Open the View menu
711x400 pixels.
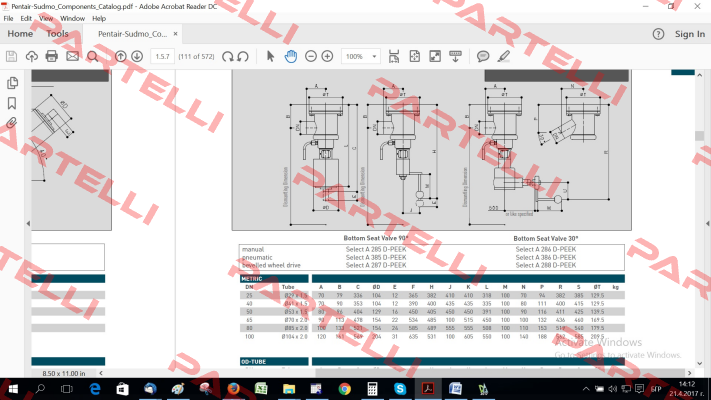(x=46, y=19)
